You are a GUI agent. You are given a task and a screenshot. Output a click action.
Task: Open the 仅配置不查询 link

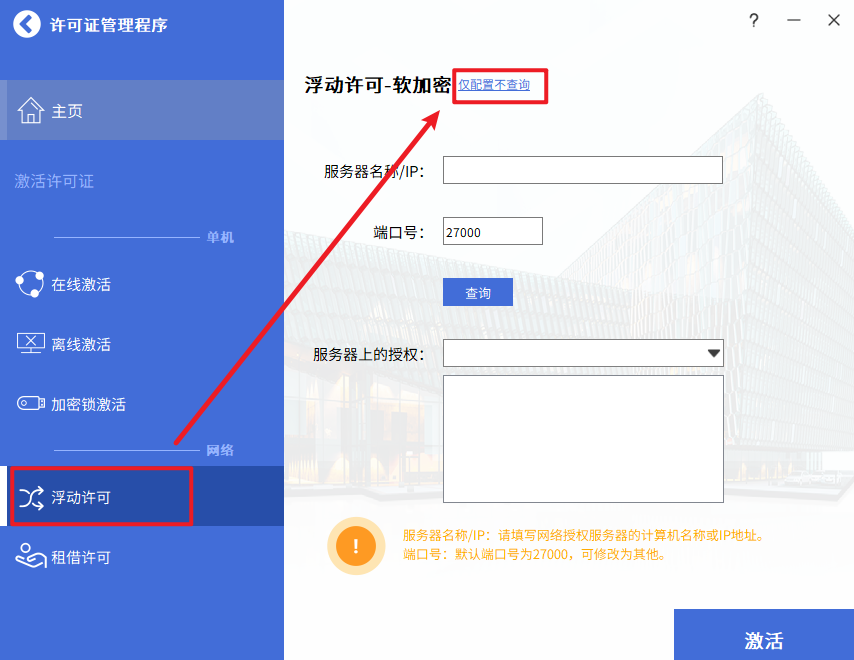coord(494,85)
